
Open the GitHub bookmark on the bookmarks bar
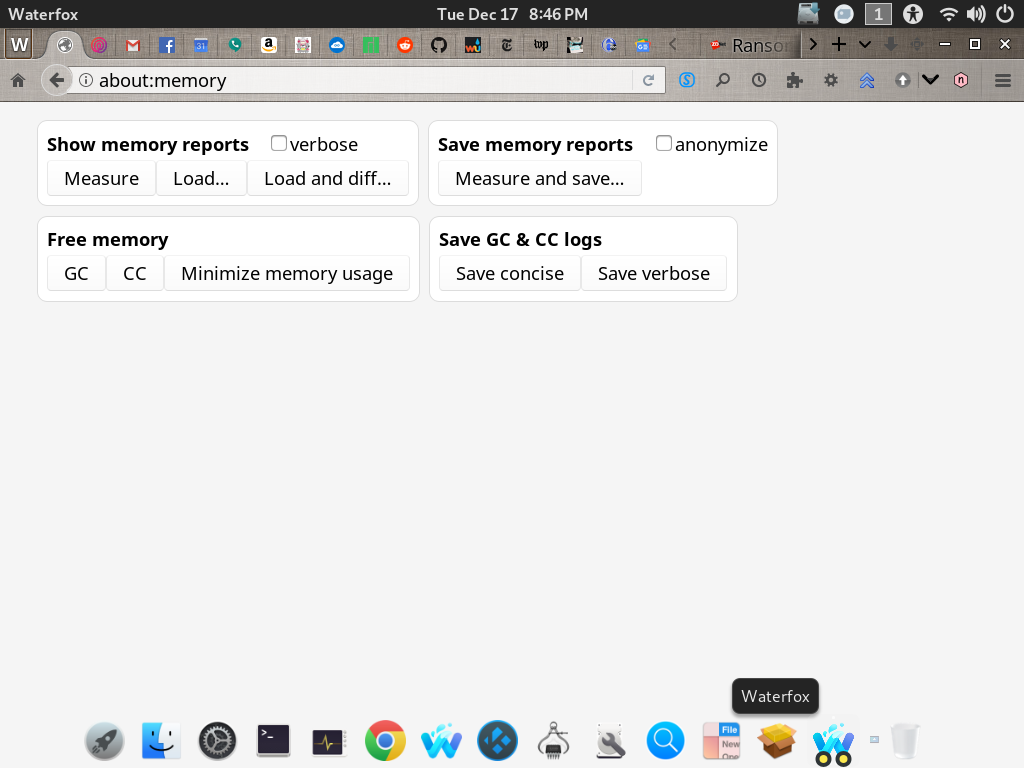coord(438,45)
